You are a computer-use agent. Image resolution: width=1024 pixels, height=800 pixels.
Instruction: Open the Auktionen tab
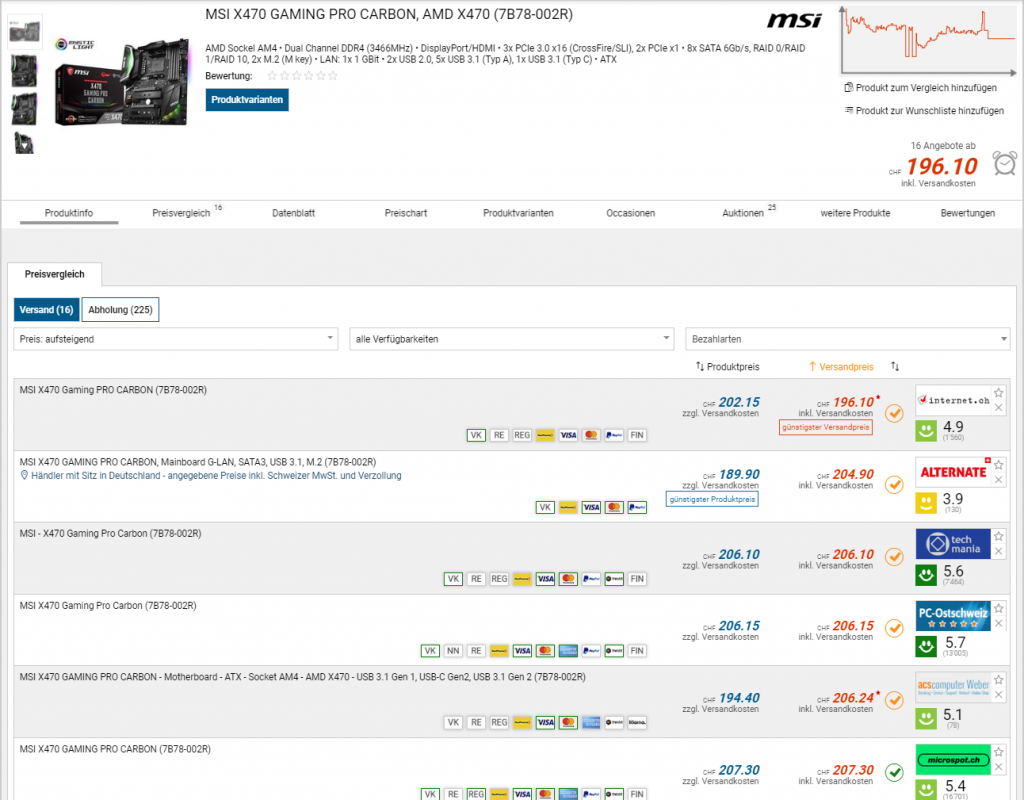point(743,213)
